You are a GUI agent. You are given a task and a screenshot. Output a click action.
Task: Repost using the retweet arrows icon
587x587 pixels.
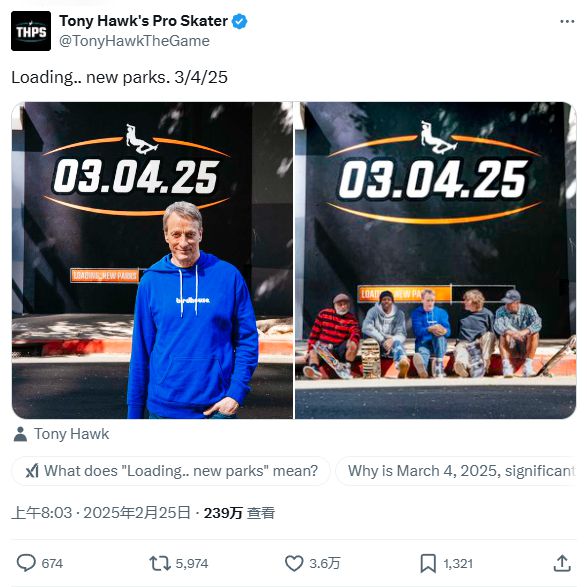(x=160, y=563)
